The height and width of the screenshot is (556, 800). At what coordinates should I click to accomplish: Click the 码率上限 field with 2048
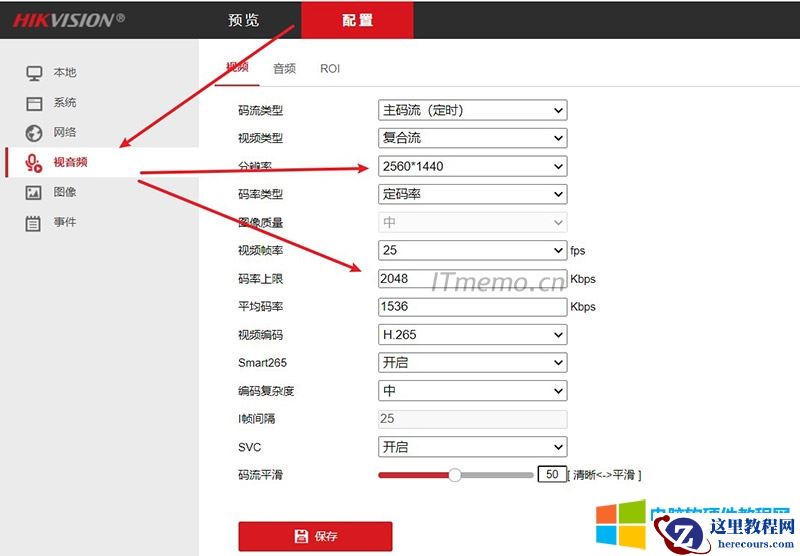point(472,279)
